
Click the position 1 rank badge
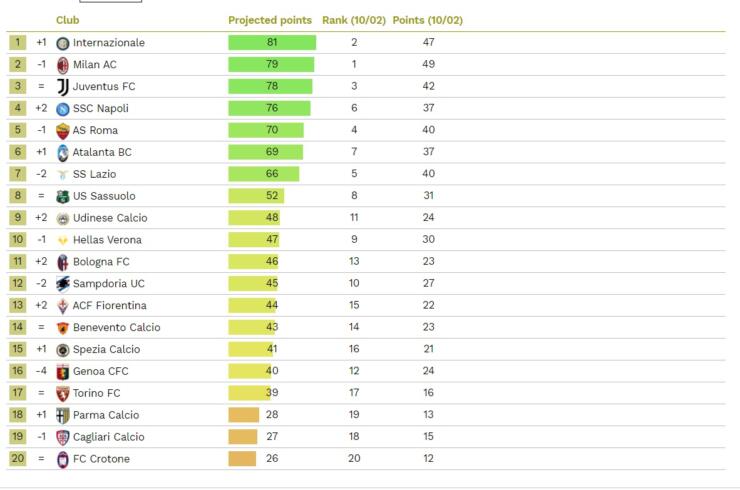[17, 43]
